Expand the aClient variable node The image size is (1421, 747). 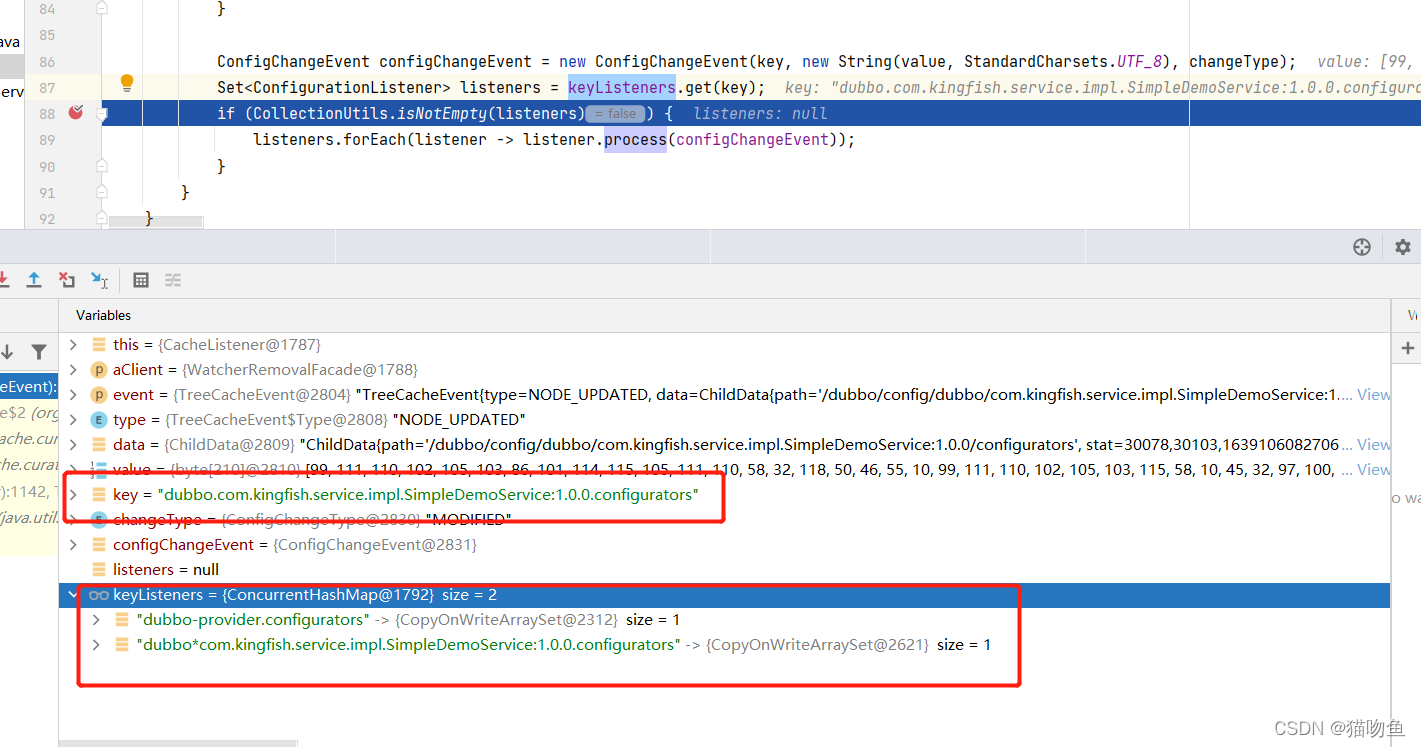(x=72, y=370)
